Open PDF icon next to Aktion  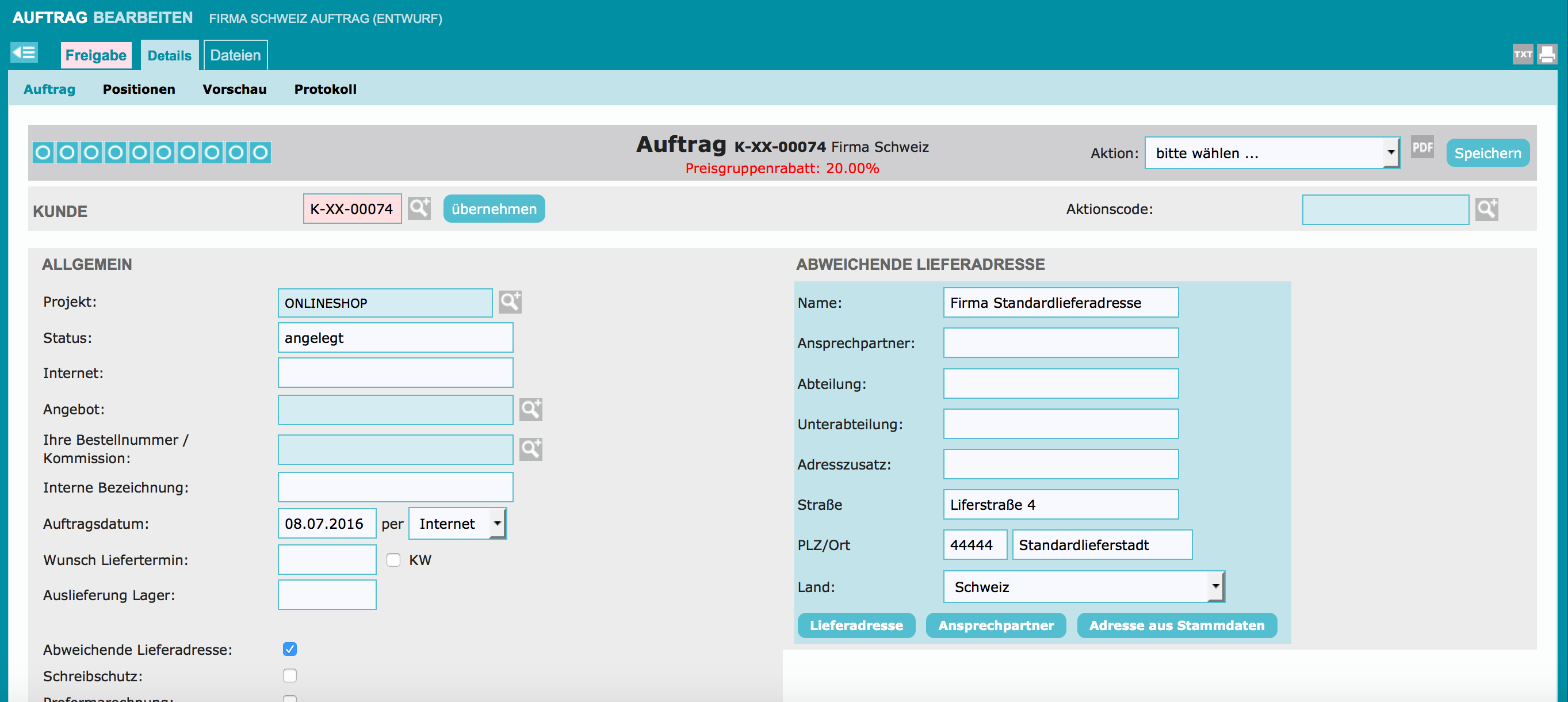point(1422,148)
